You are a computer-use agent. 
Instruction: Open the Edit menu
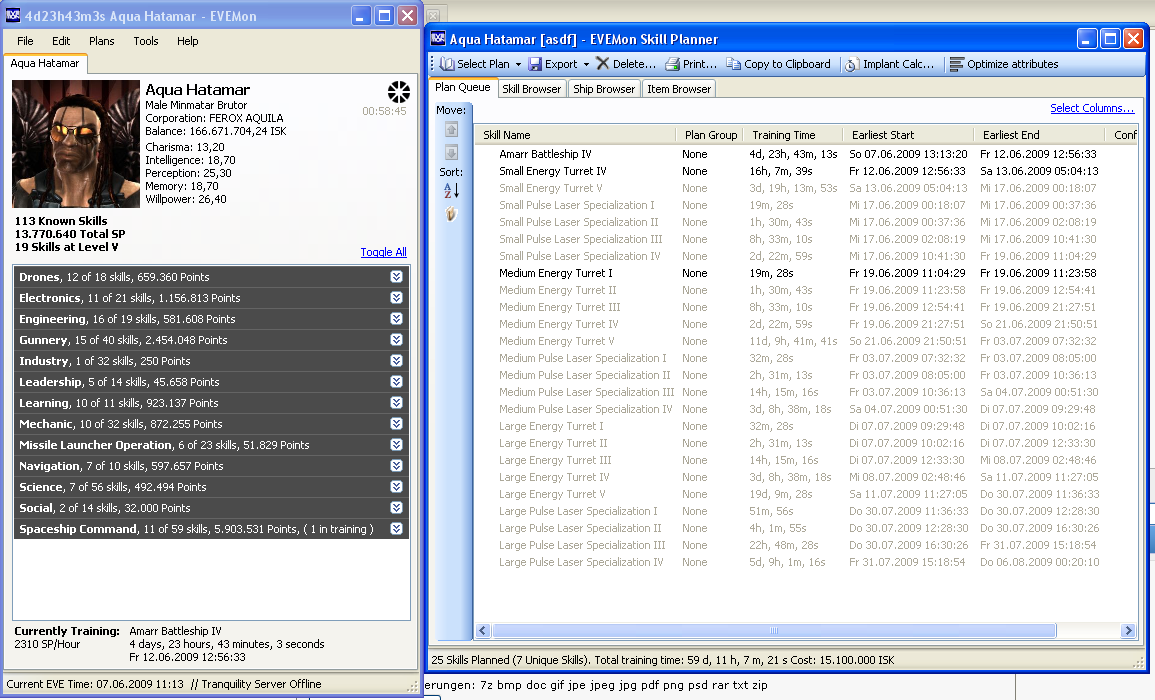click(x=61, y=41)
